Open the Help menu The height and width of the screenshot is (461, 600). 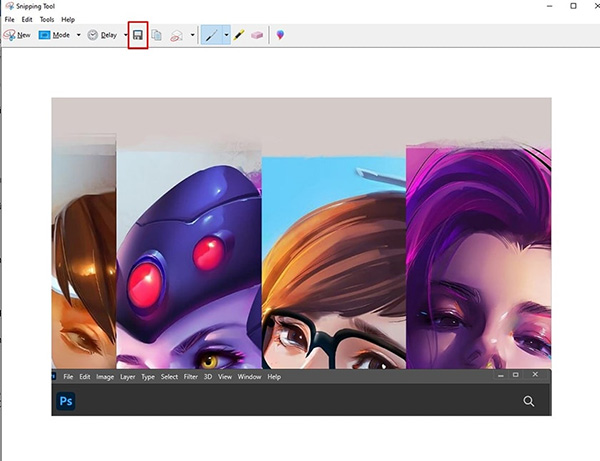[68, 19]
